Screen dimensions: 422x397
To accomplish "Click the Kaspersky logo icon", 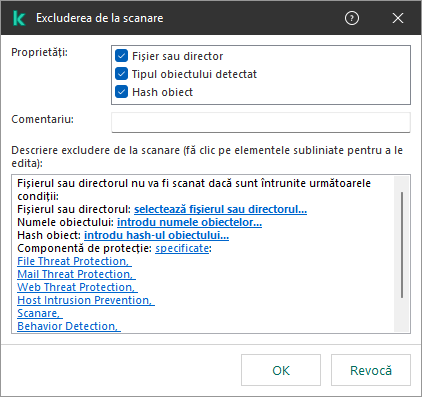I will click(19, 18).
